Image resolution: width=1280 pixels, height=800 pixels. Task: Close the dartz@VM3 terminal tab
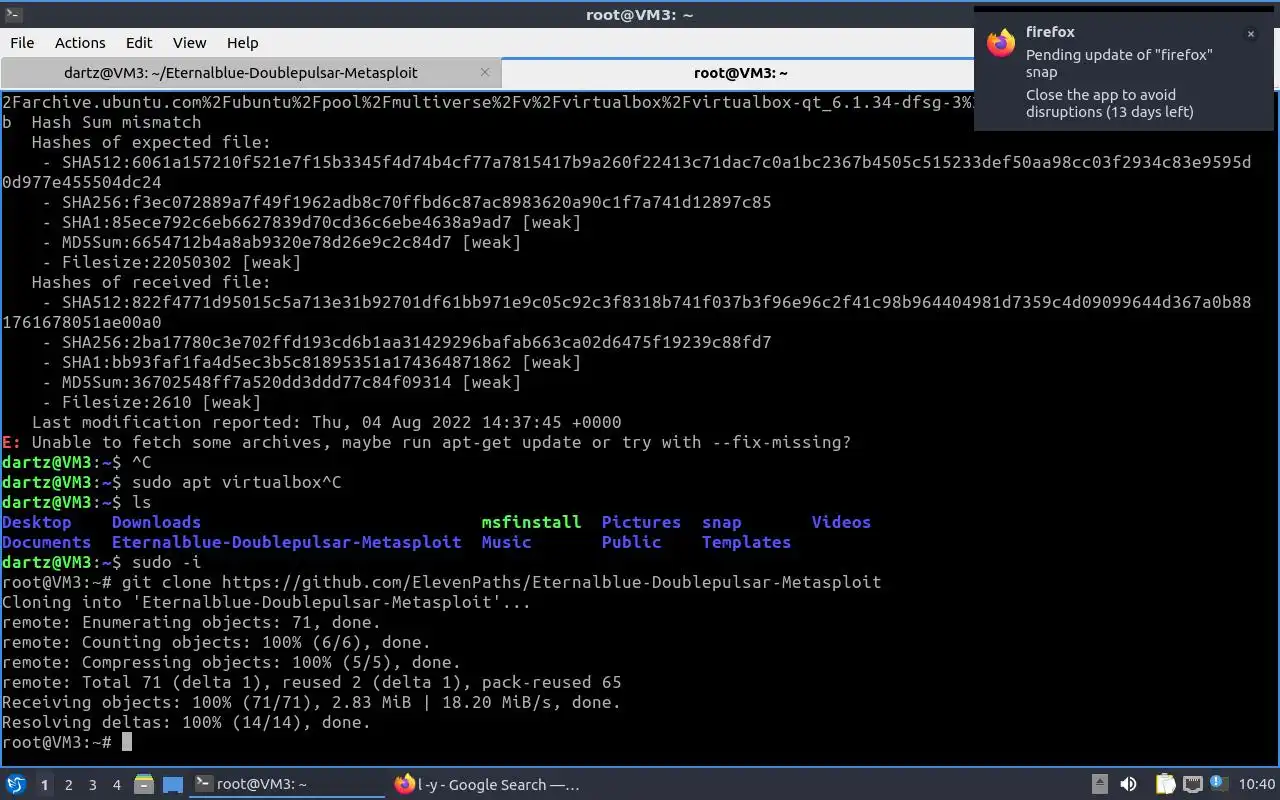click(x=485, y=72)
